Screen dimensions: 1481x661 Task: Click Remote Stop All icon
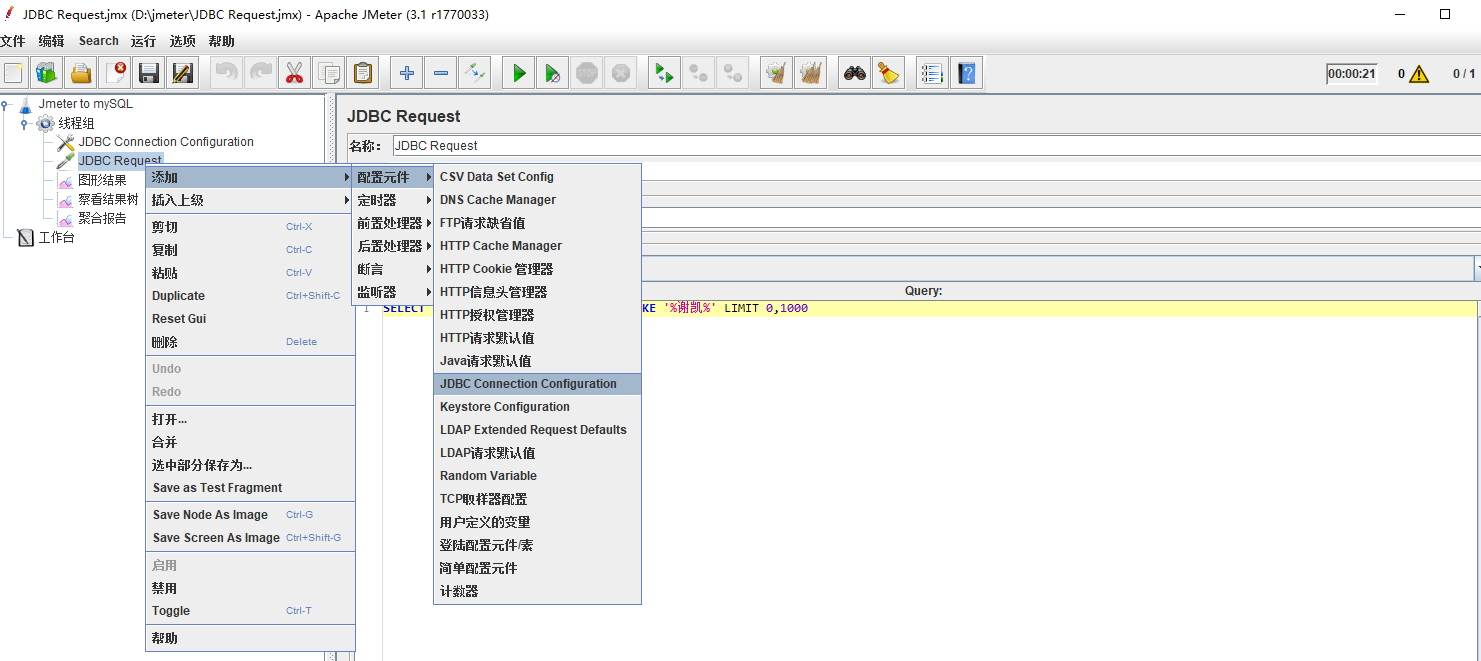point(698,73)
